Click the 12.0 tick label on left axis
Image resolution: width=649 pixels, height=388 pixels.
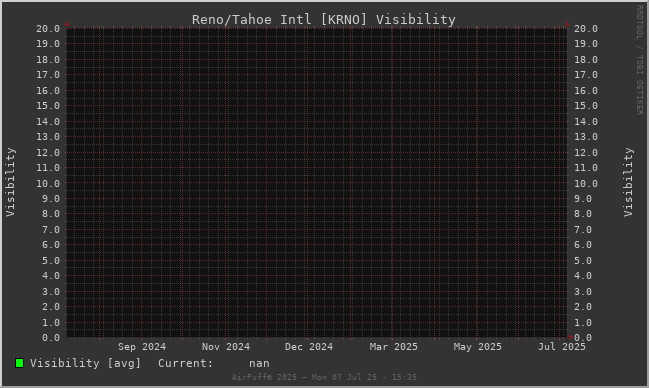pos(48,152)
